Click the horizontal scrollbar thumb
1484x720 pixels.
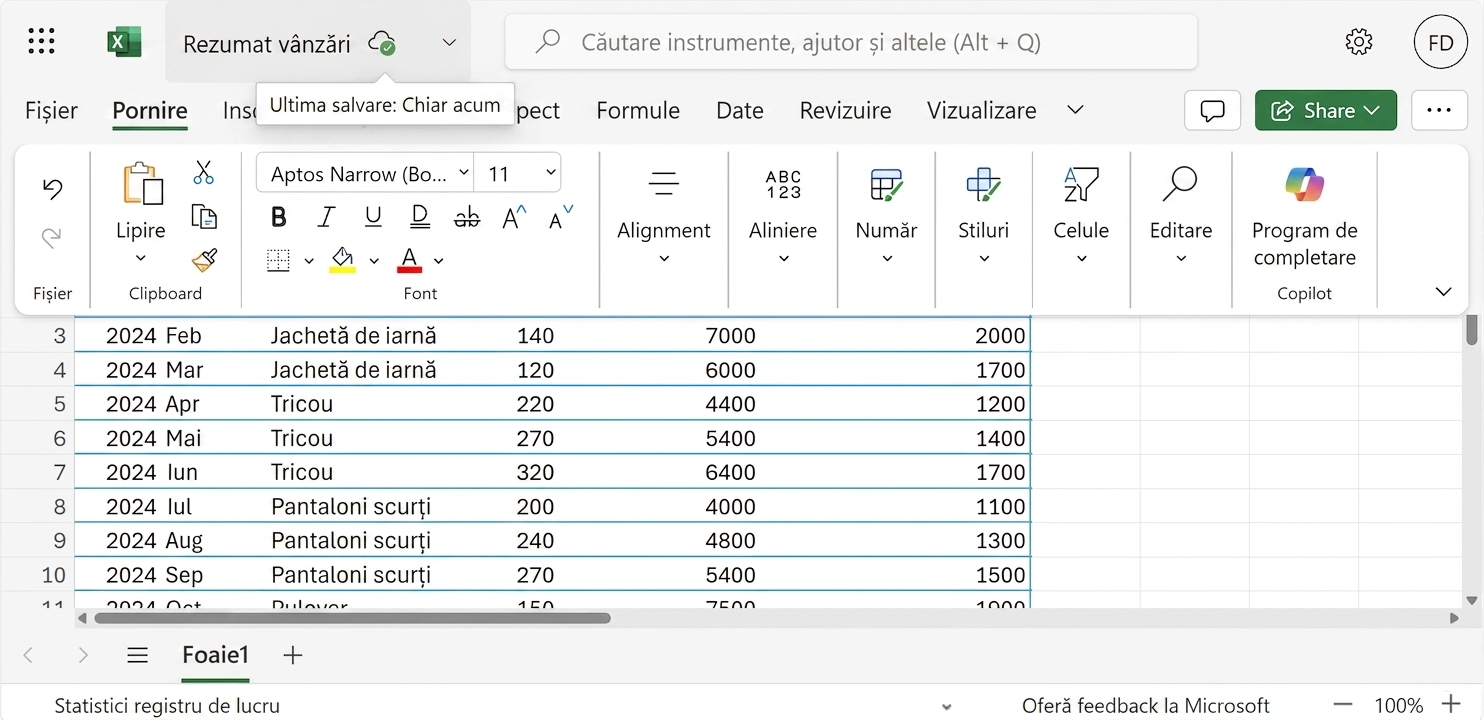(352, 618)
